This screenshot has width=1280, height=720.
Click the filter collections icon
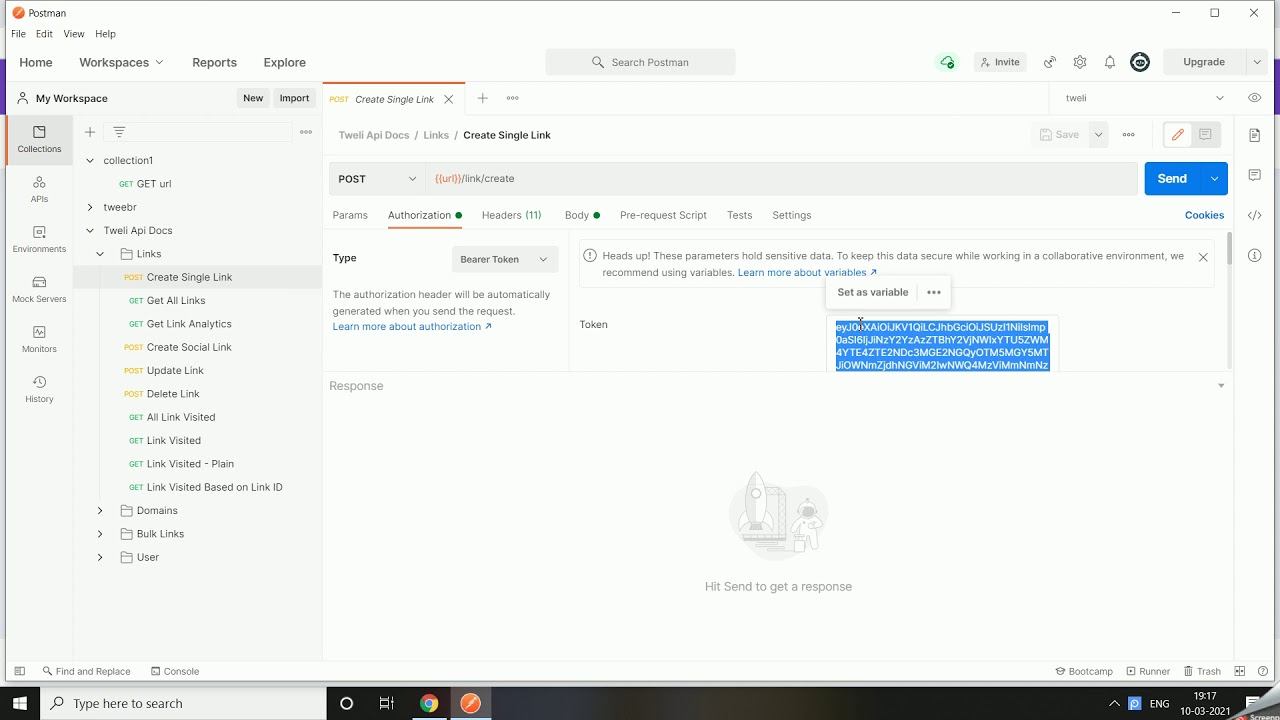point(119,132)
